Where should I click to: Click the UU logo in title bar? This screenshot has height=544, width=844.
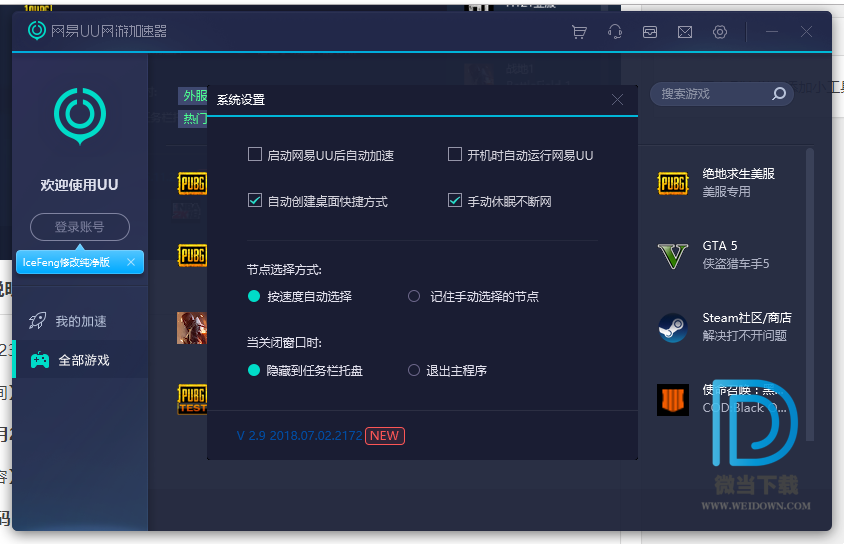(x=37, y=31)
